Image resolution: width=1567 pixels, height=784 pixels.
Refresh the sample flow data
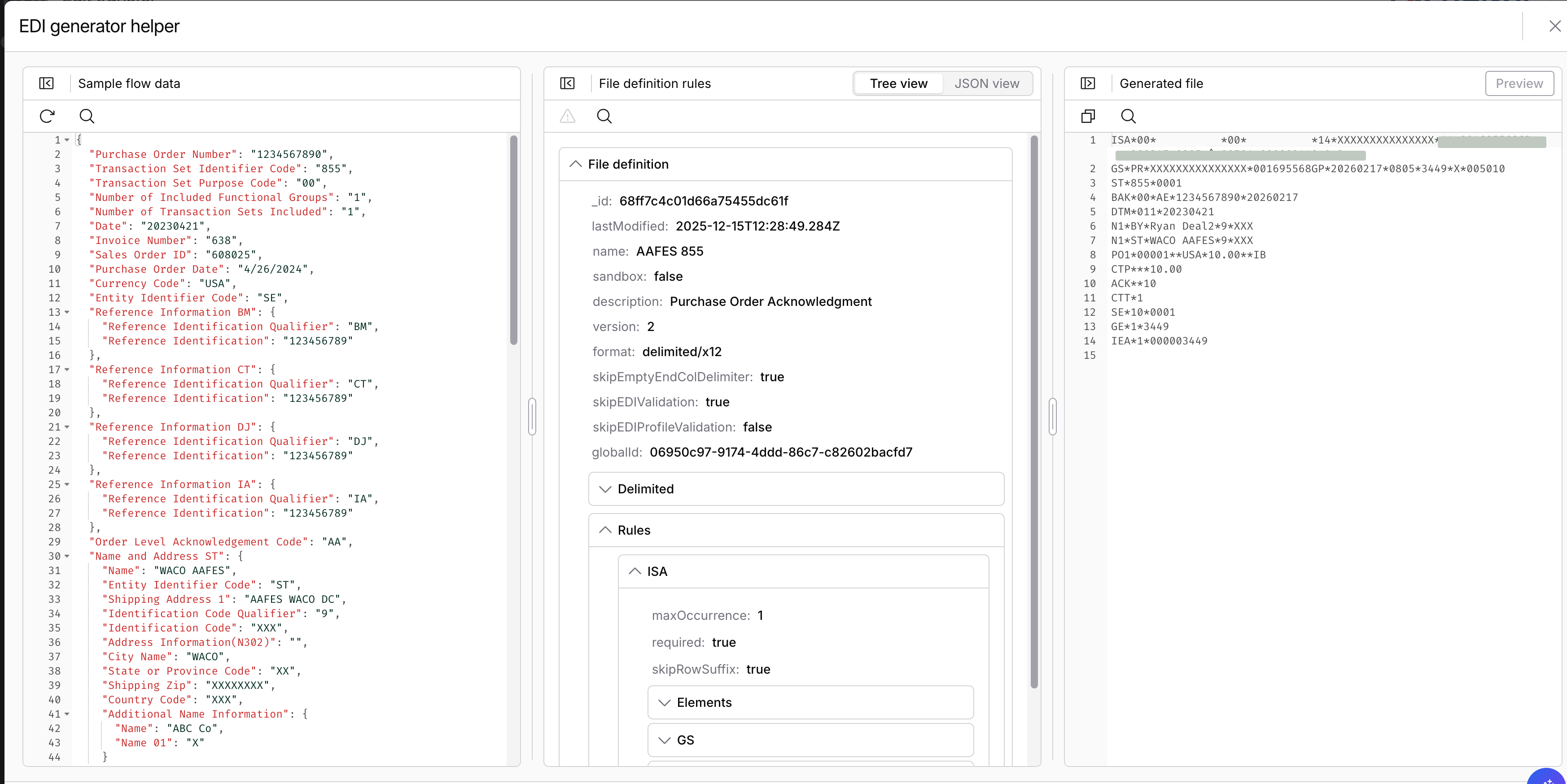[47, 116]
